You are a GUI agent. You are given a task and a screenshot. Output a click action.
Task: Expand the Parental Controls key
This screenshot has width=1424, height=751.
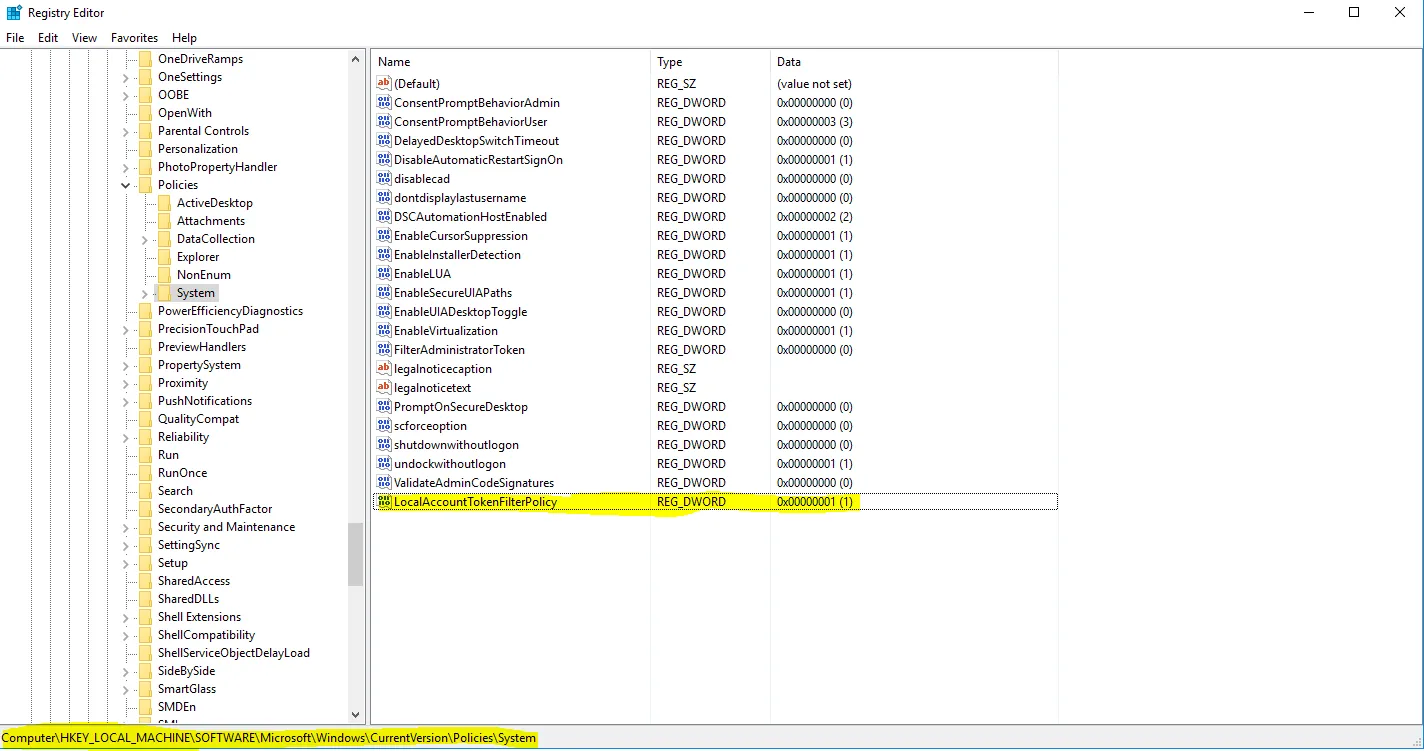126,131
